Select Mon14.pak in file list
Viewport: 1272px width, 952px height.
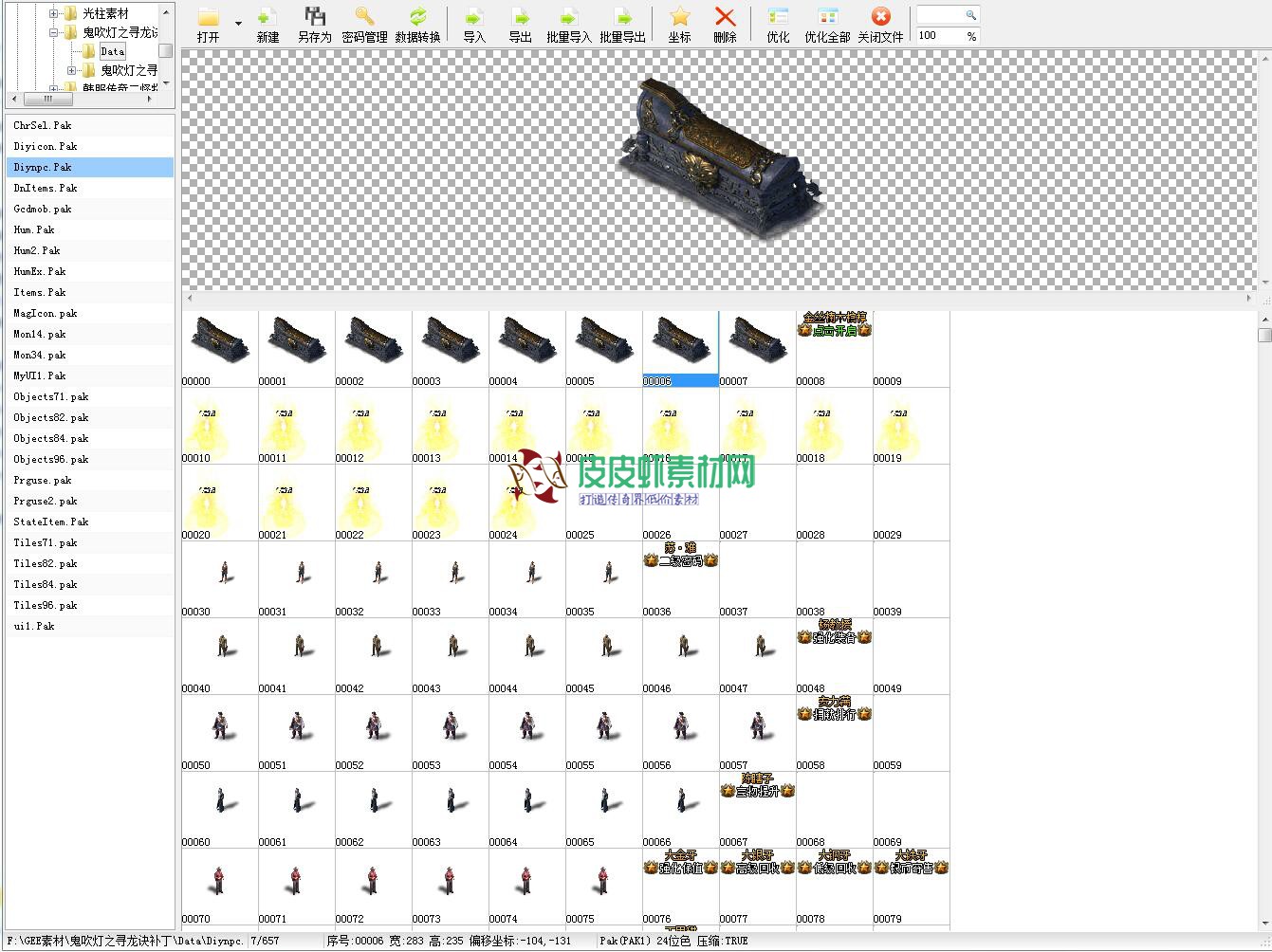pos(90,334)
